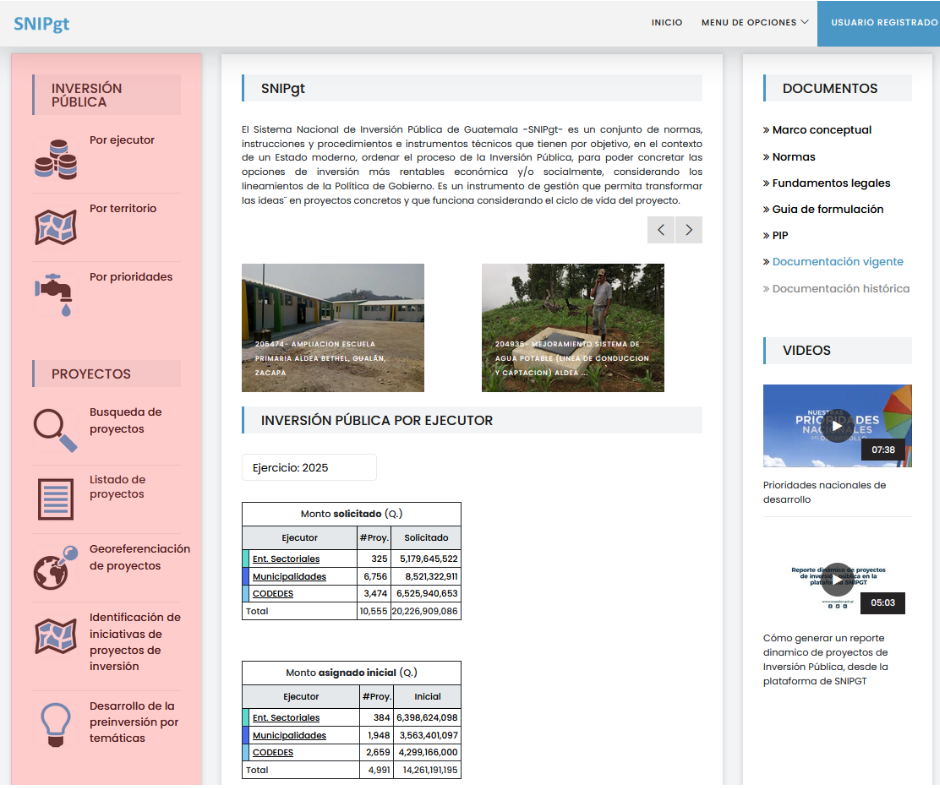Click the Inicio menu item

[x=667, y=22]
